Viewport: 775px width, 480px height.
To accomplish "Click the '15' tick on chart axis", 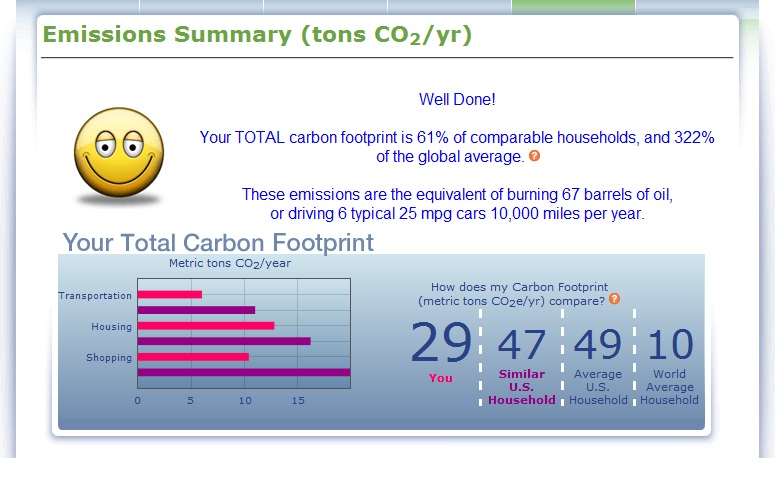I will pyautogui.click(x=298, y=400).
